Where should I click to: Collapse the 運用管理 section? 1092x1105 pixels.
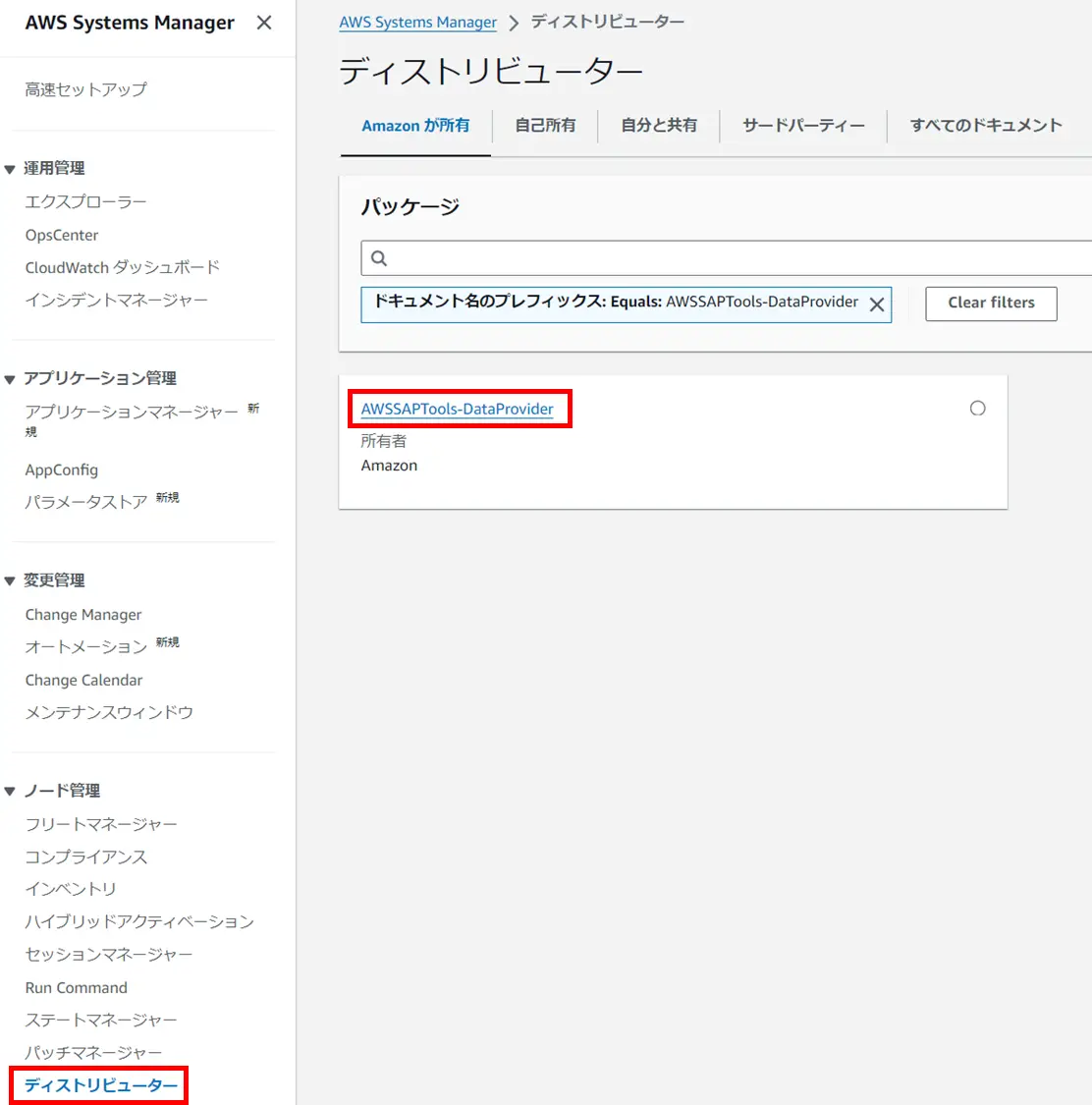pos(10,169)
